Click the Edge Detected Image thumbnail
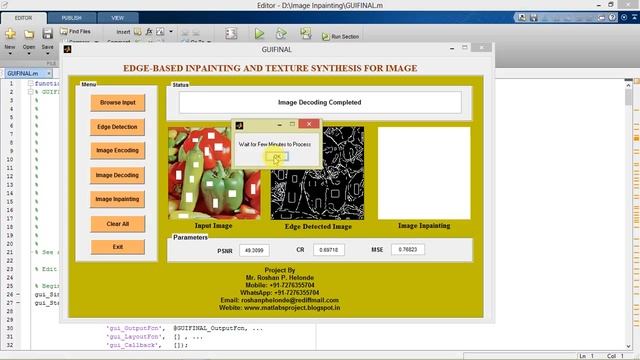Screen dimensions: 640x360 (x=317, y=173)
